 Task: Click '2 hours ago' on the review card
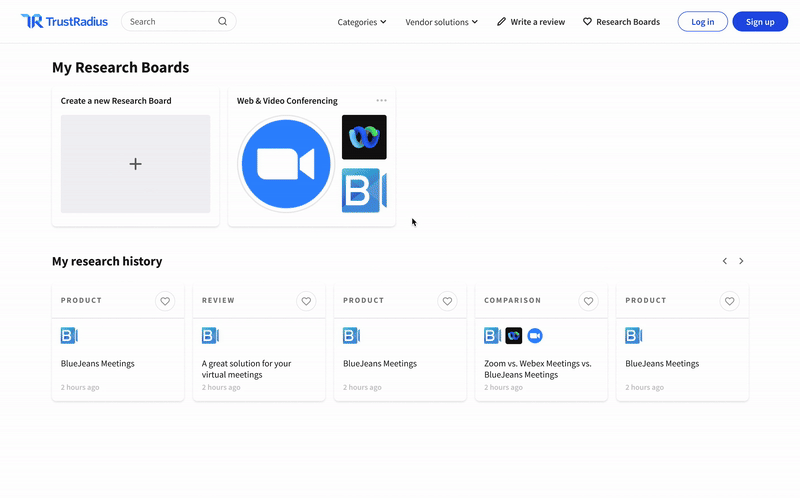tap(221, 387)
